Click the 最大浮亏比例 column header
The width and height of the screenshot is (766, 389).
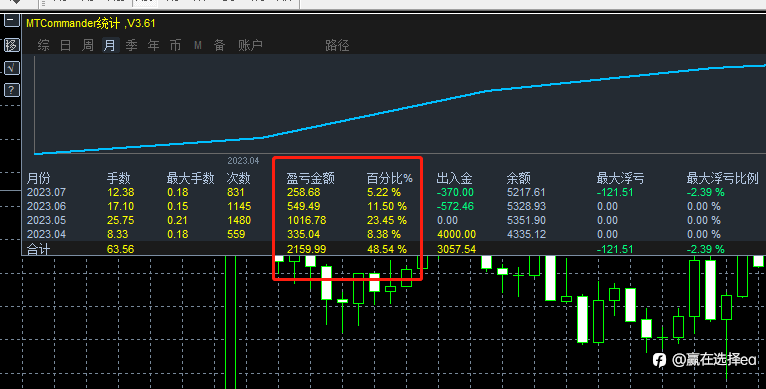723,178
